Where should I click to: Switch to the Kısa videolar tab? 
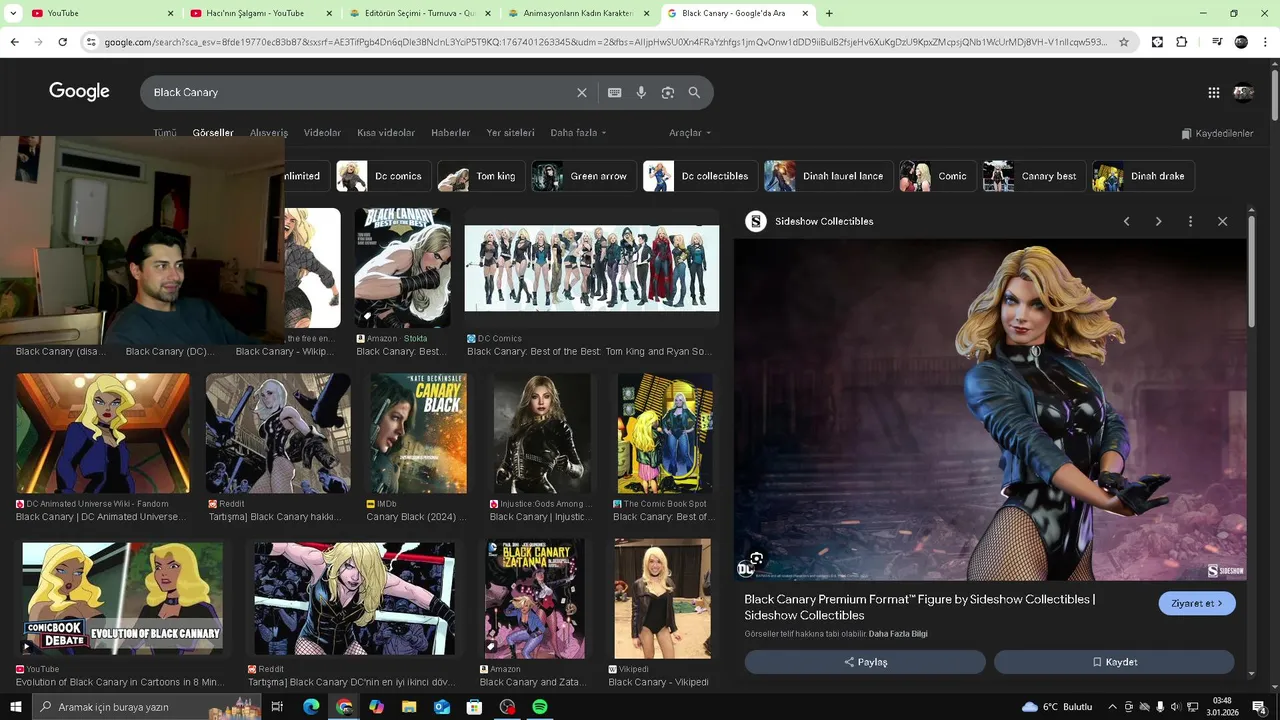coord(386,133)
